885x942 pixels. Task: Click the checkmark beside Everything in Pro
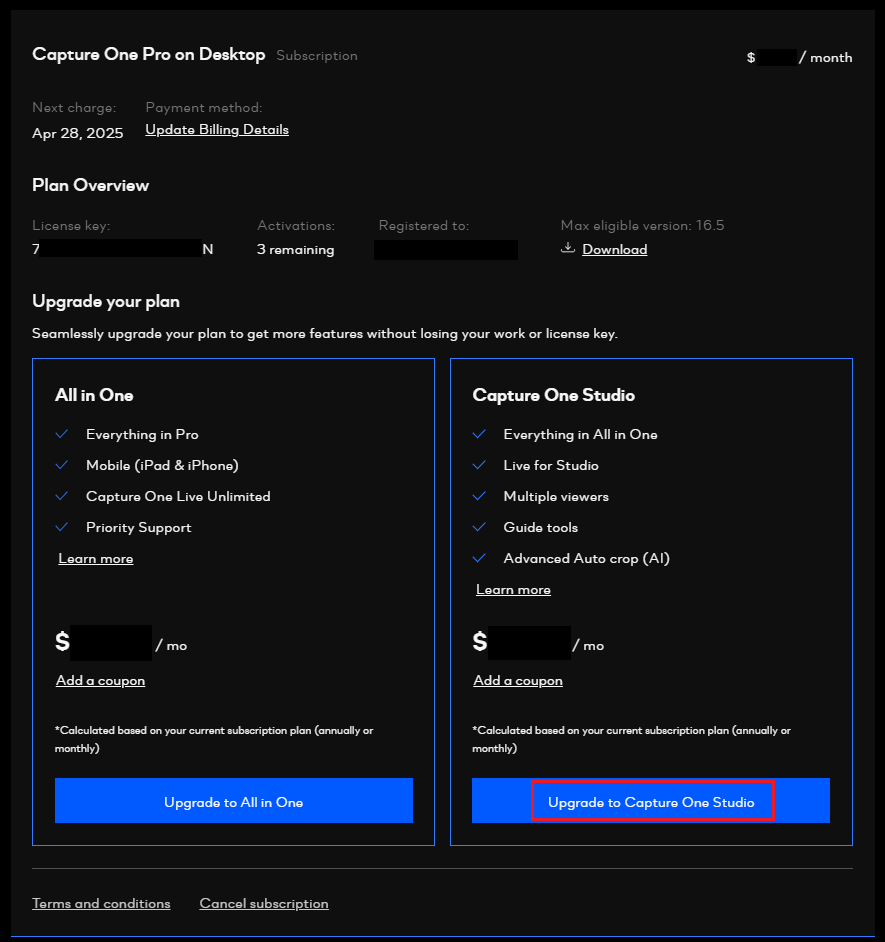point(62,434)
